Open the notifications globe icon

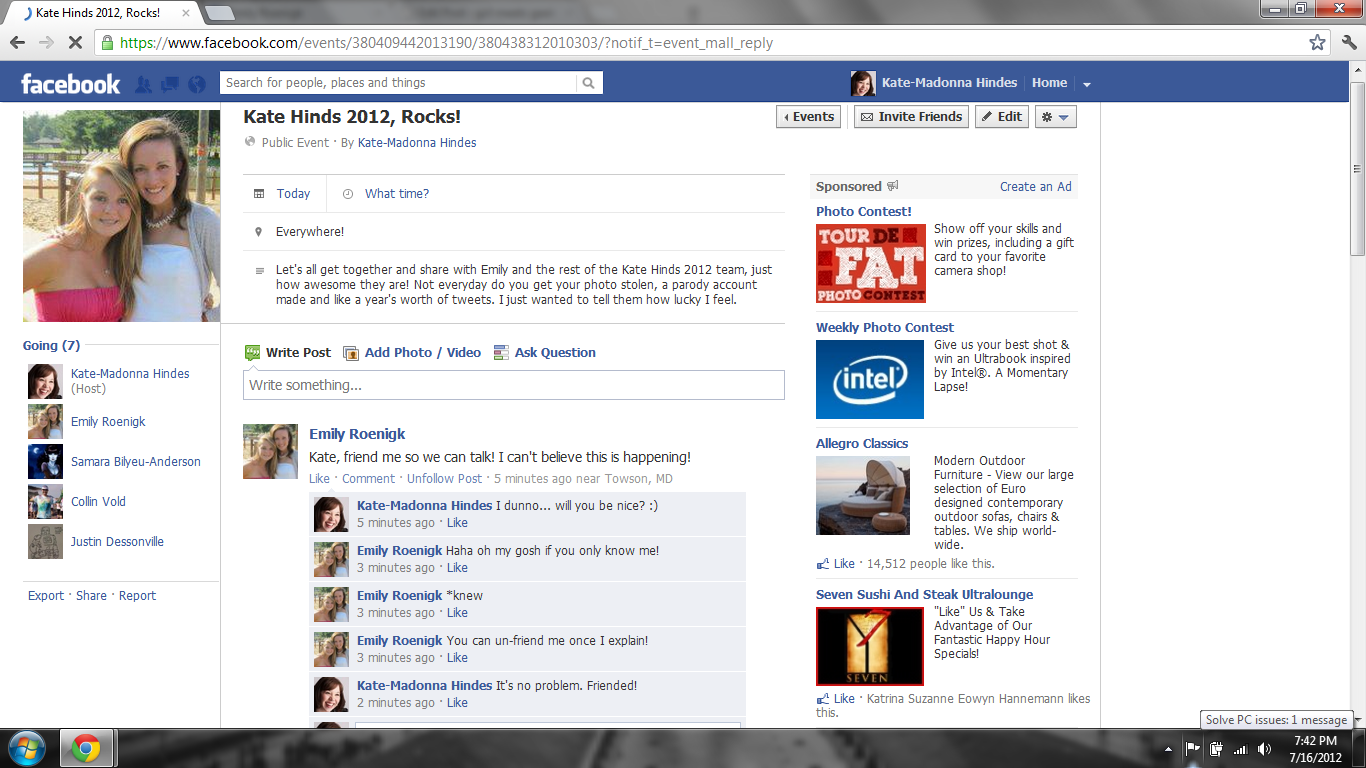point(196,84)
